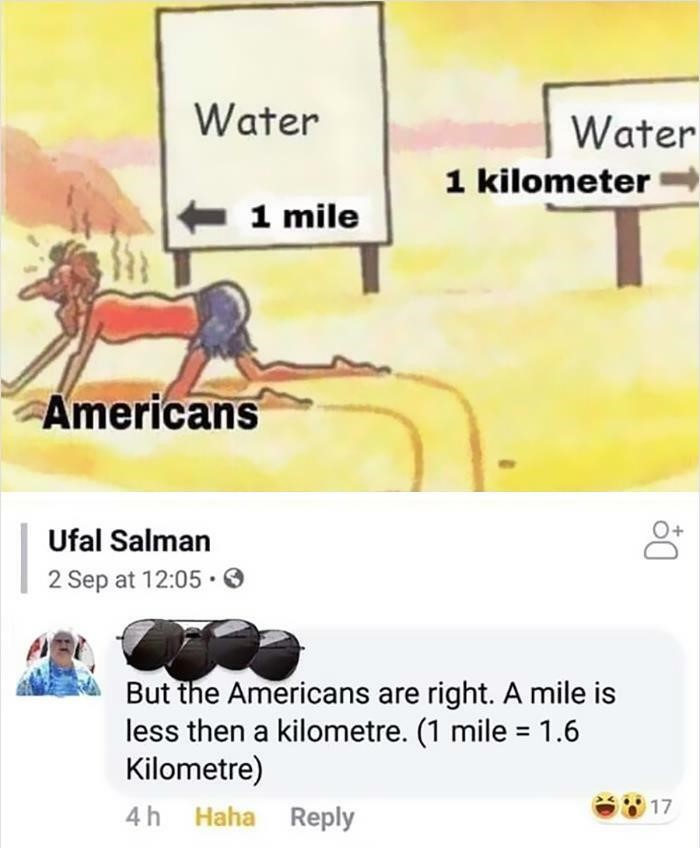The image size is (700, 848).
Task: Open Ufal Salman's profile
Action: tap(129, 541)
